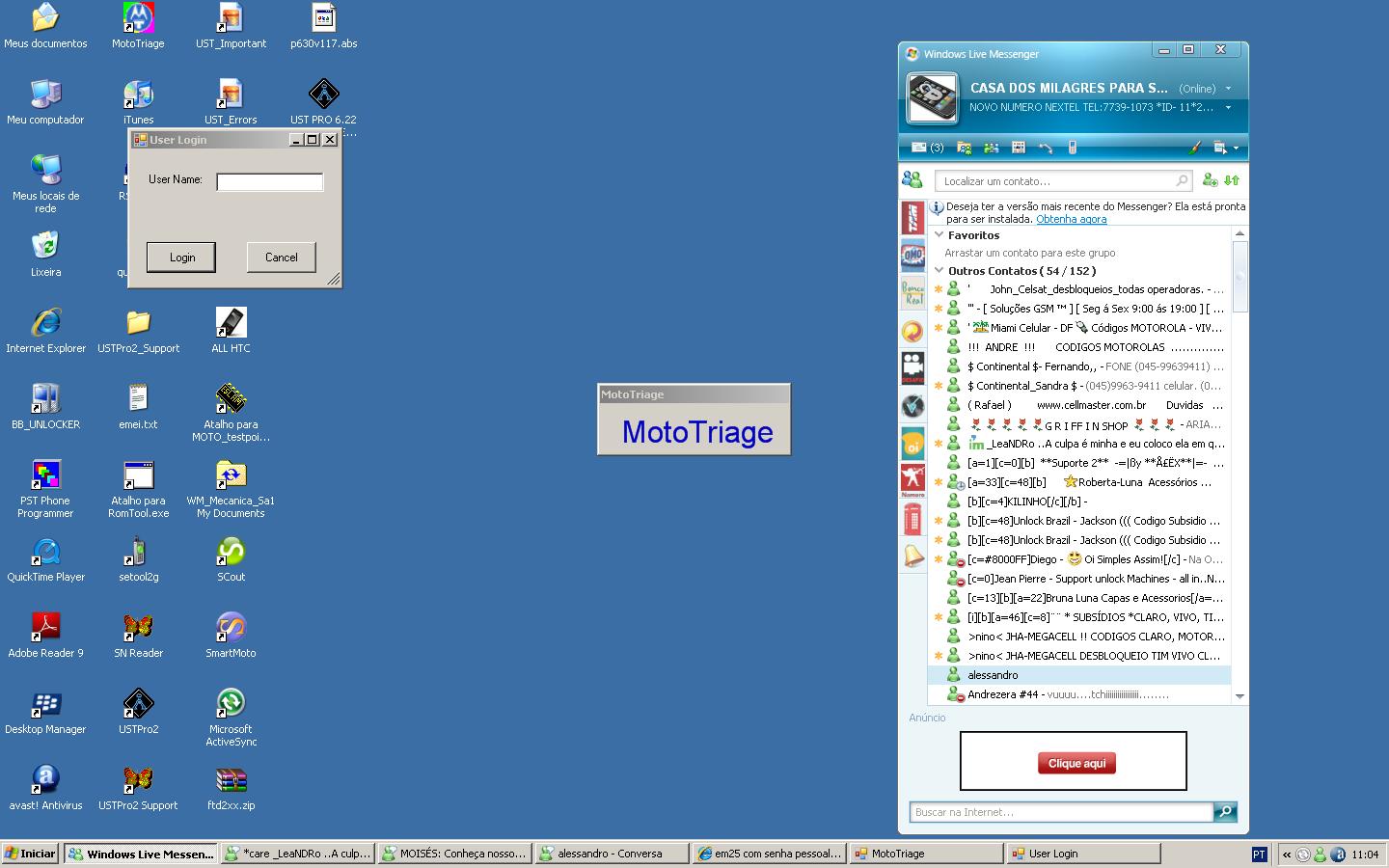
Task: Open the photos icon in Messenger toolbar
Action: pos(1018,148)
